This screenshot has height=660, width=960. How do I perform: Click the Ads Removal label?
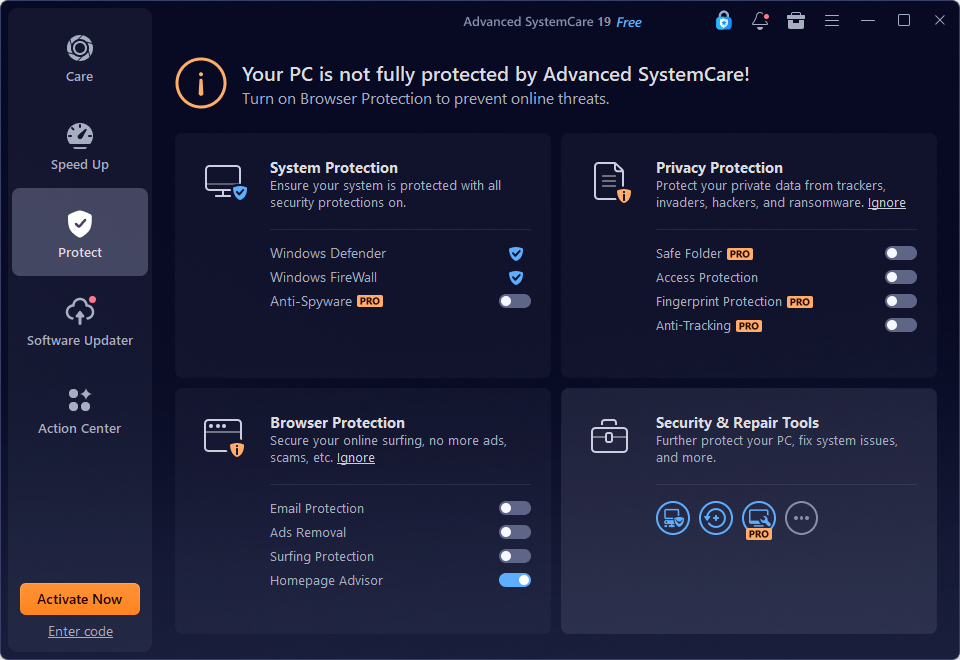pyautogui.click(x=308, y=533)
